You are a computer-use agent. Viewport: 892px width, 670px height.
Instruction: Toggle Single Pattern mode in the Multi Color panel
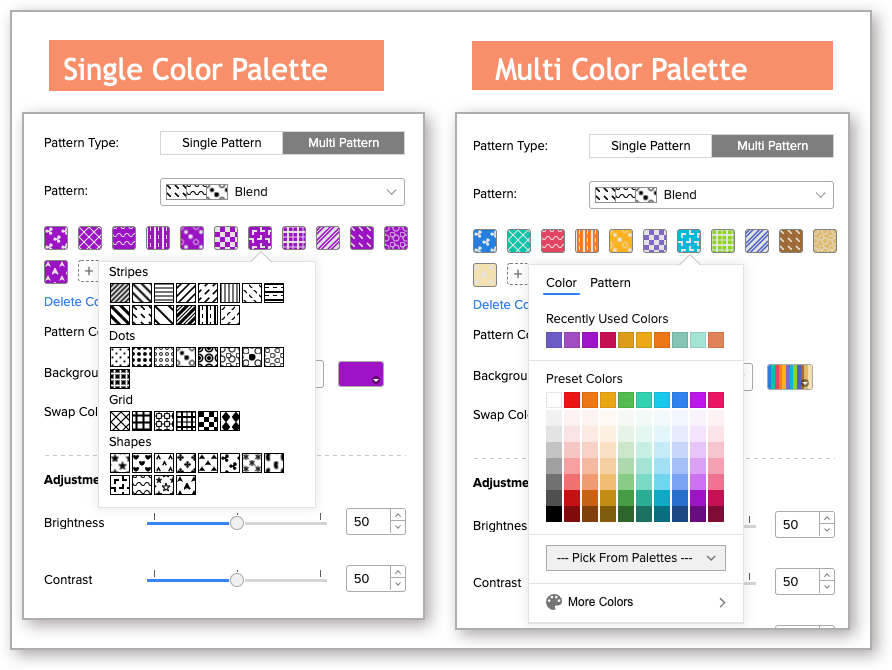(x=649, y=146)
